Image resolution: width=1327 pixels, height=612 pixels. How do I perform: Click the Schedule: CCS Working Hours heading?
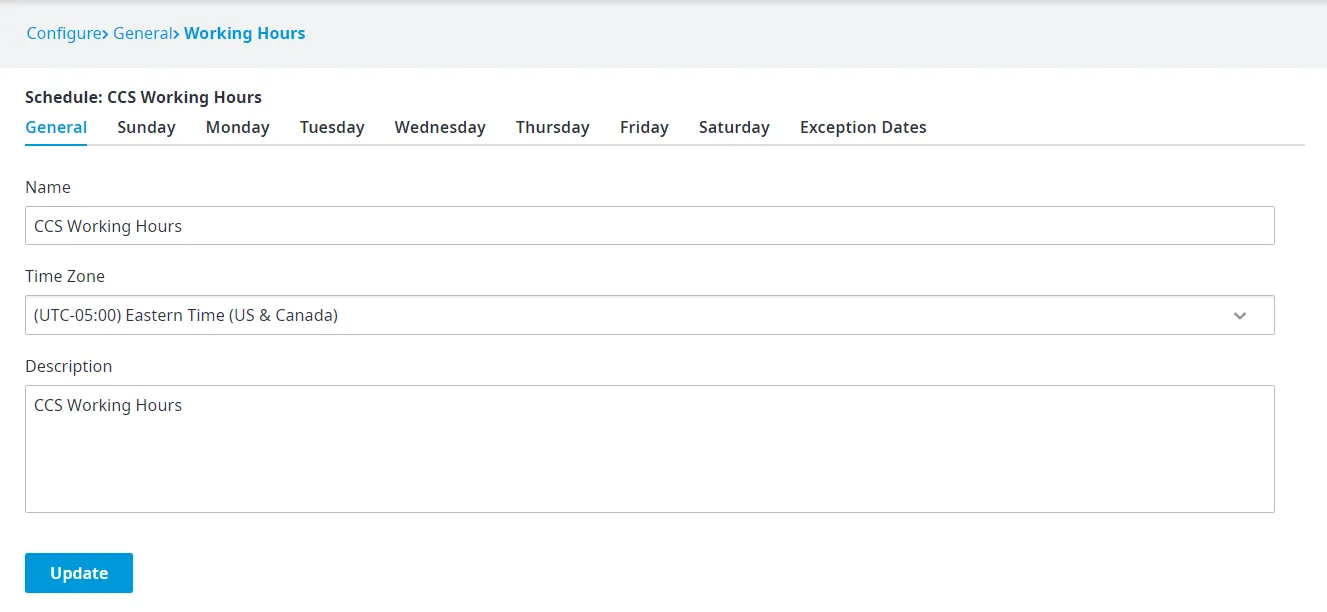pos(143,97)
